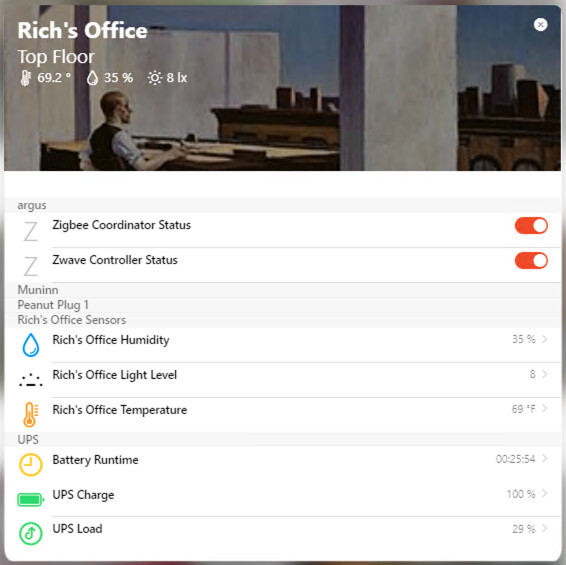Click the green UPS Charge battery icon
This screenshot has width=566, height=565.
tap(31, 500)
